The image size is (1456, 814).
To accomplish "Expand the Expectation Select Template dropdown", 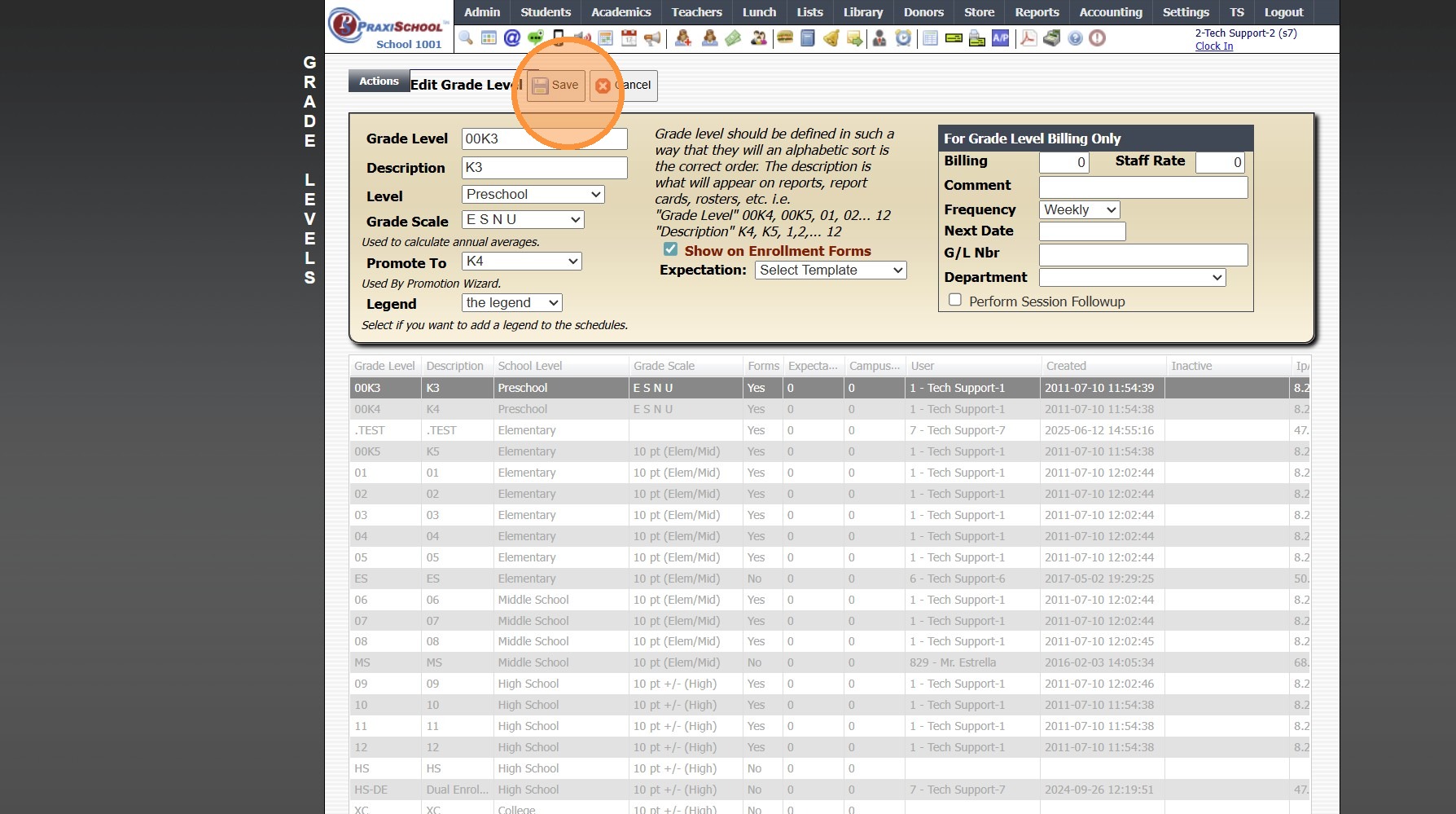I will 831,271.
